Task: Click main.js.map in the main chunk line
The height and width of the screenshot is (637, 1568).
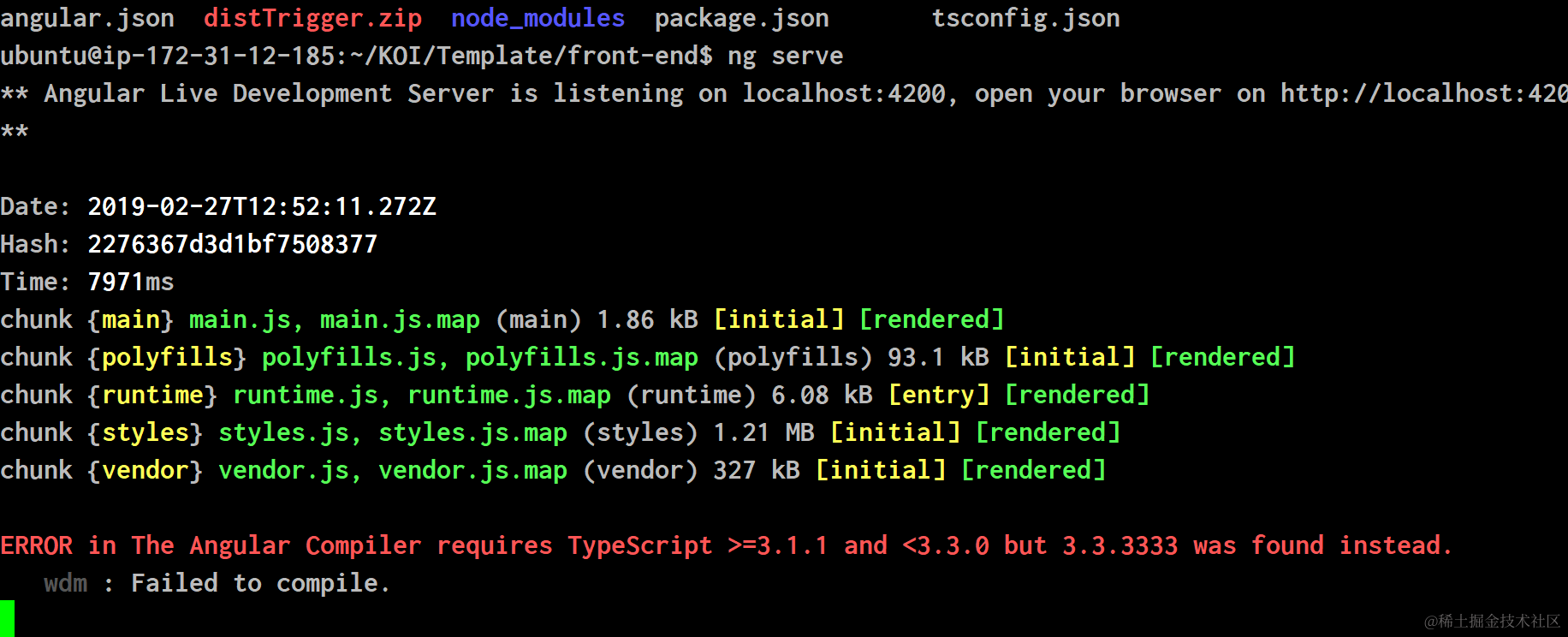Action: coord(400,320)
